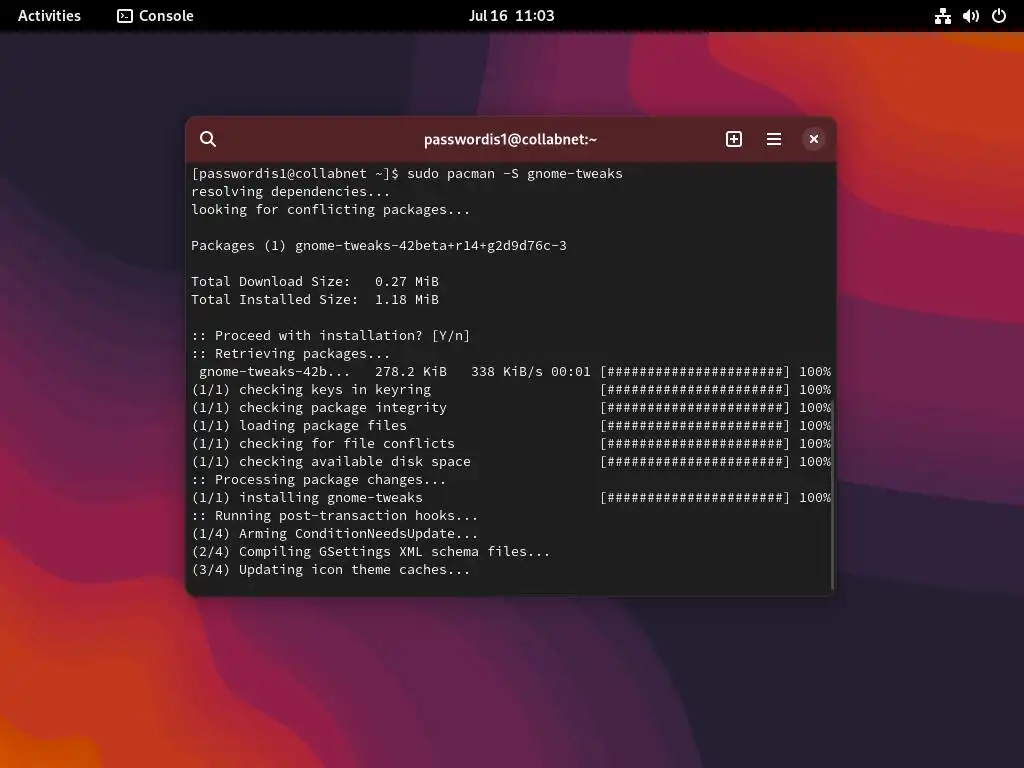Open the terminal search icon
Viewport: 1024px width, 768px height.
coord(208,139)
